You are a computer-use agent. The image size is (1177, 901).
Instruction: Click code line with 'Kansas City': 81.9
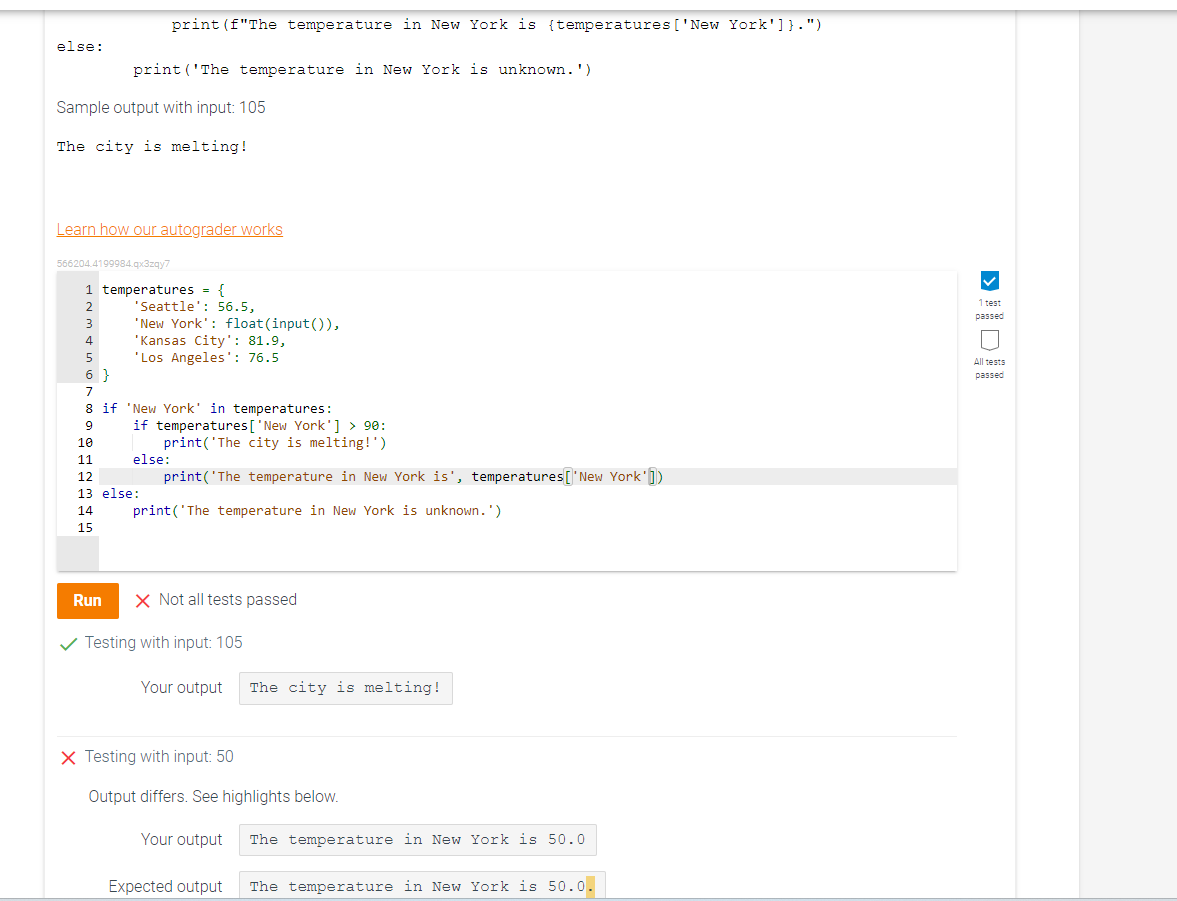click(209, 341)
